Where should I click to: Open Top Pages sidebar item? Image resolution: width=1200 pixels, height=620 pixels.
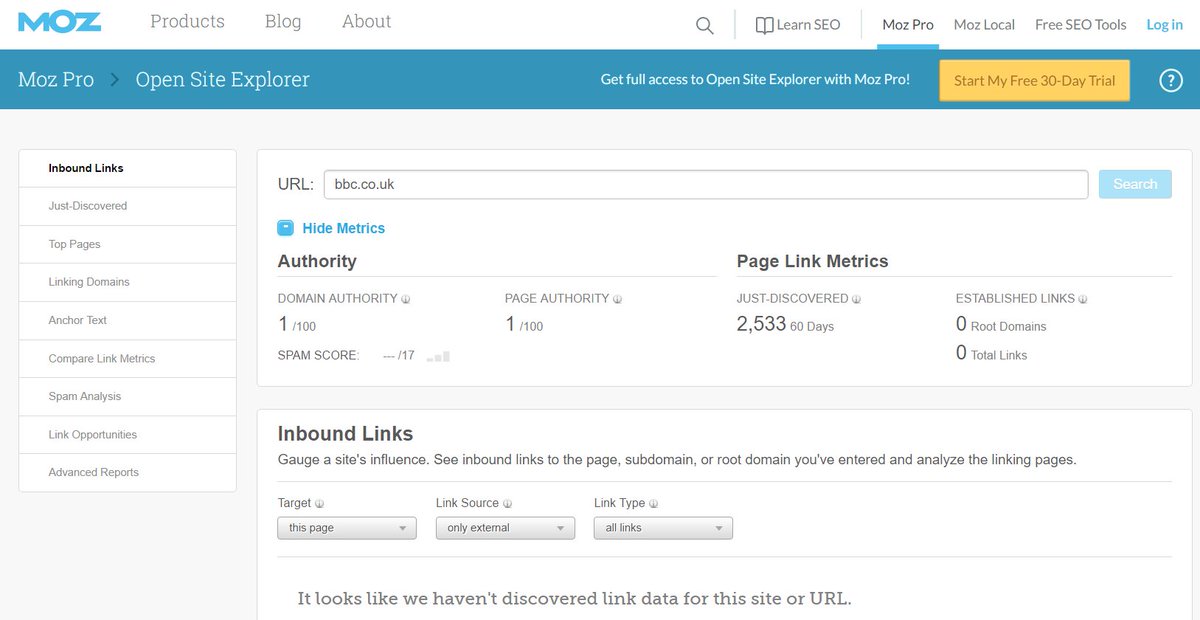click(x=128, y=244)
